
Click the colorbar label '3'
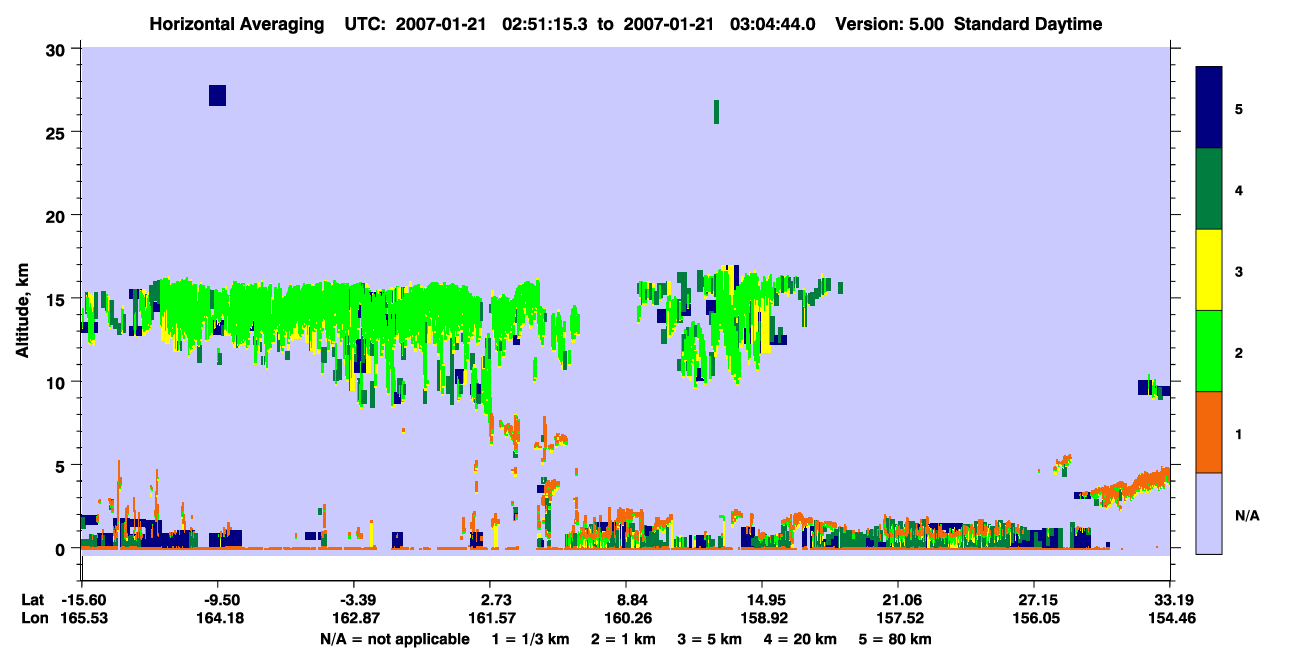coord(1239,270)
